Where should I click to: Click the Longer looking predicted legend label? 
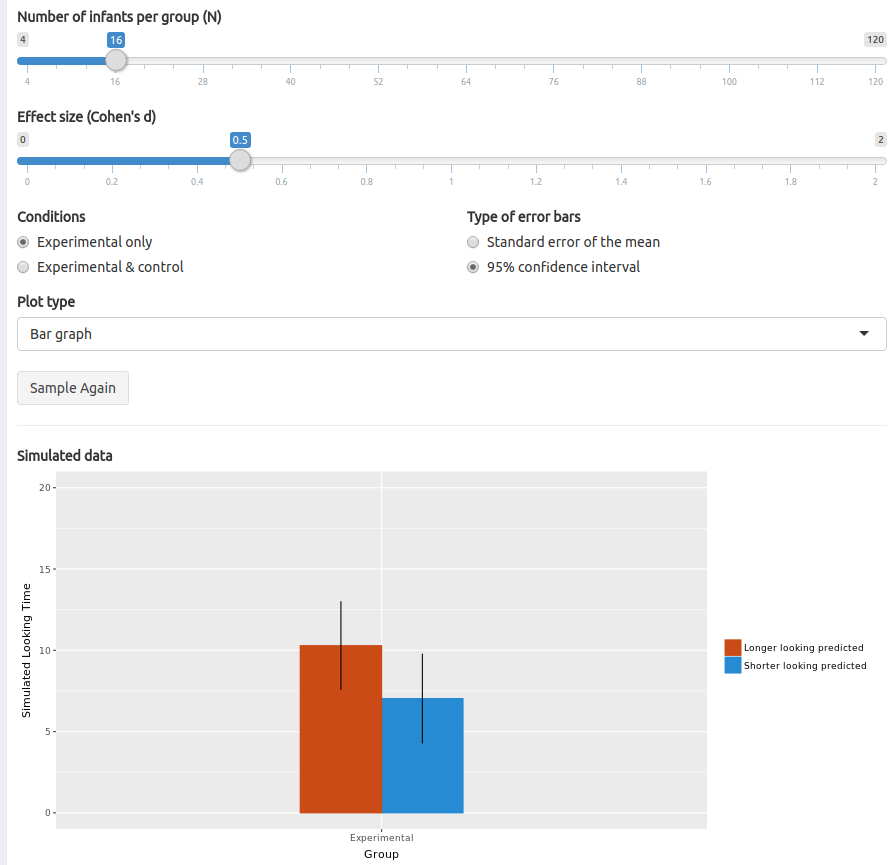tap(803, 648)
